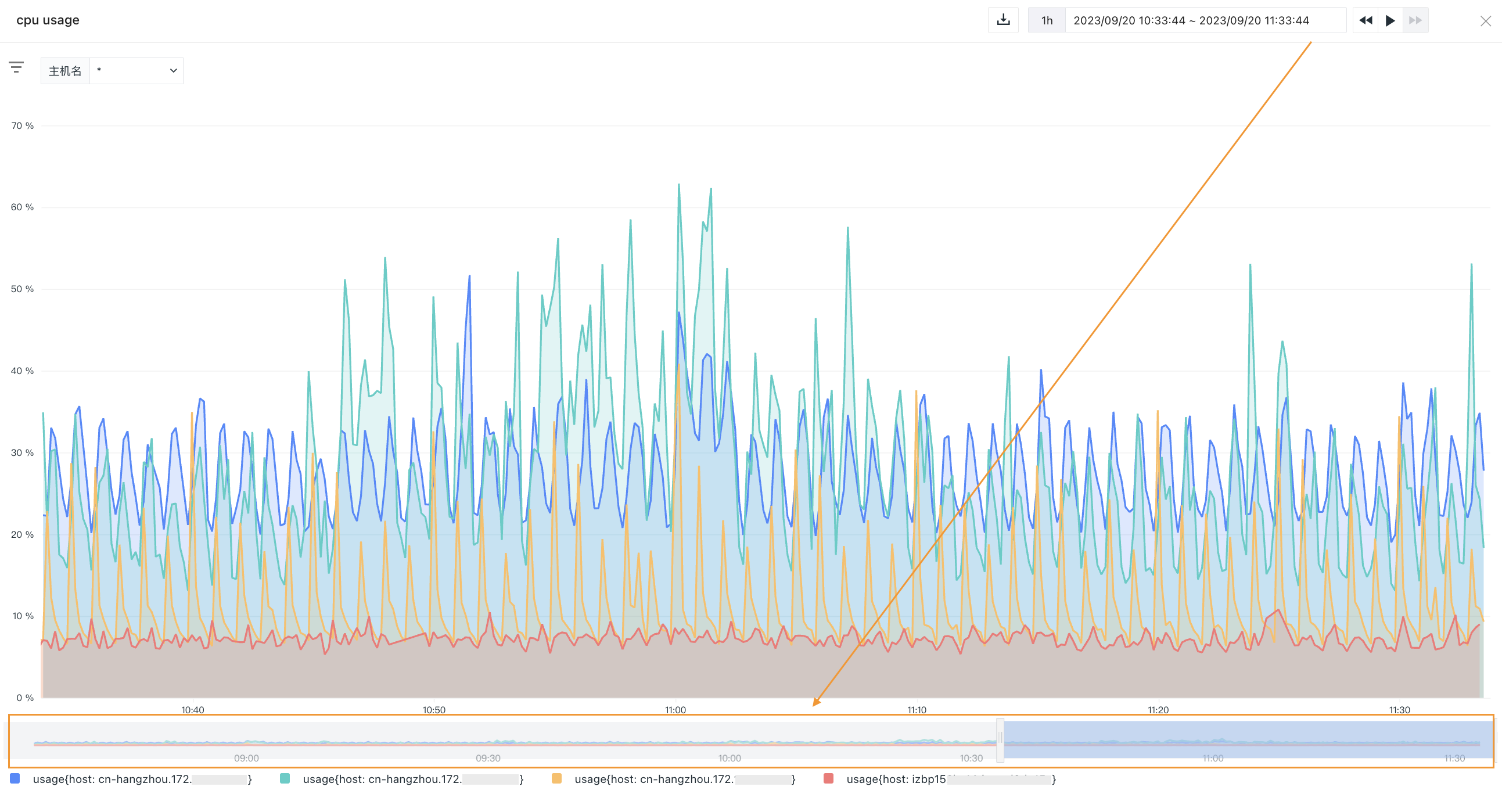
Task: Open the filter lines icon
Action: tap(16, 67)
